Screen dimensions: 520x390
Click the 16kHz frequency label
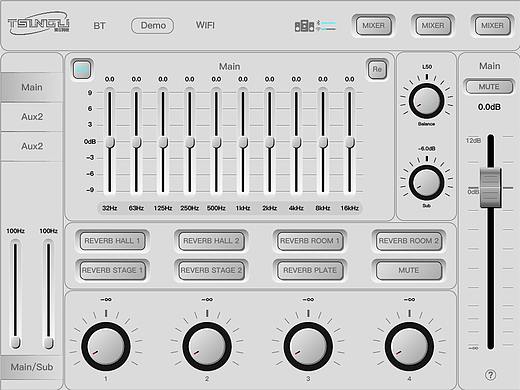tap(350, 208)
